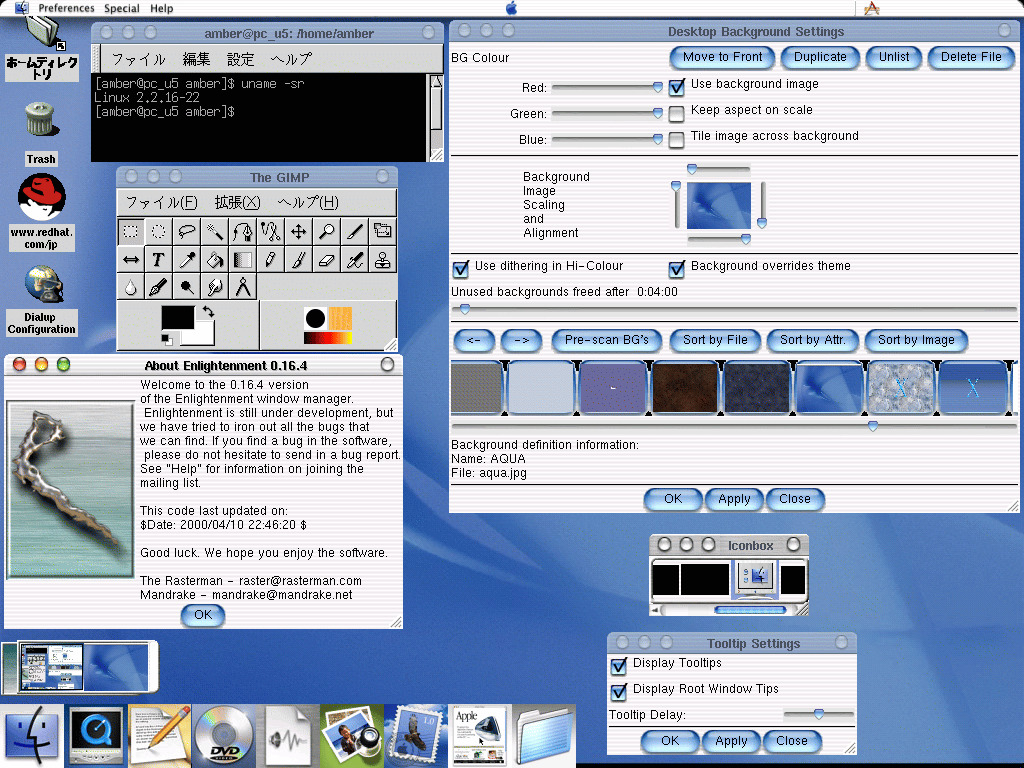This screenshot has width=1024, height=768.
Task: Select the Crop knife tool
Action: (x=355, y=231)
